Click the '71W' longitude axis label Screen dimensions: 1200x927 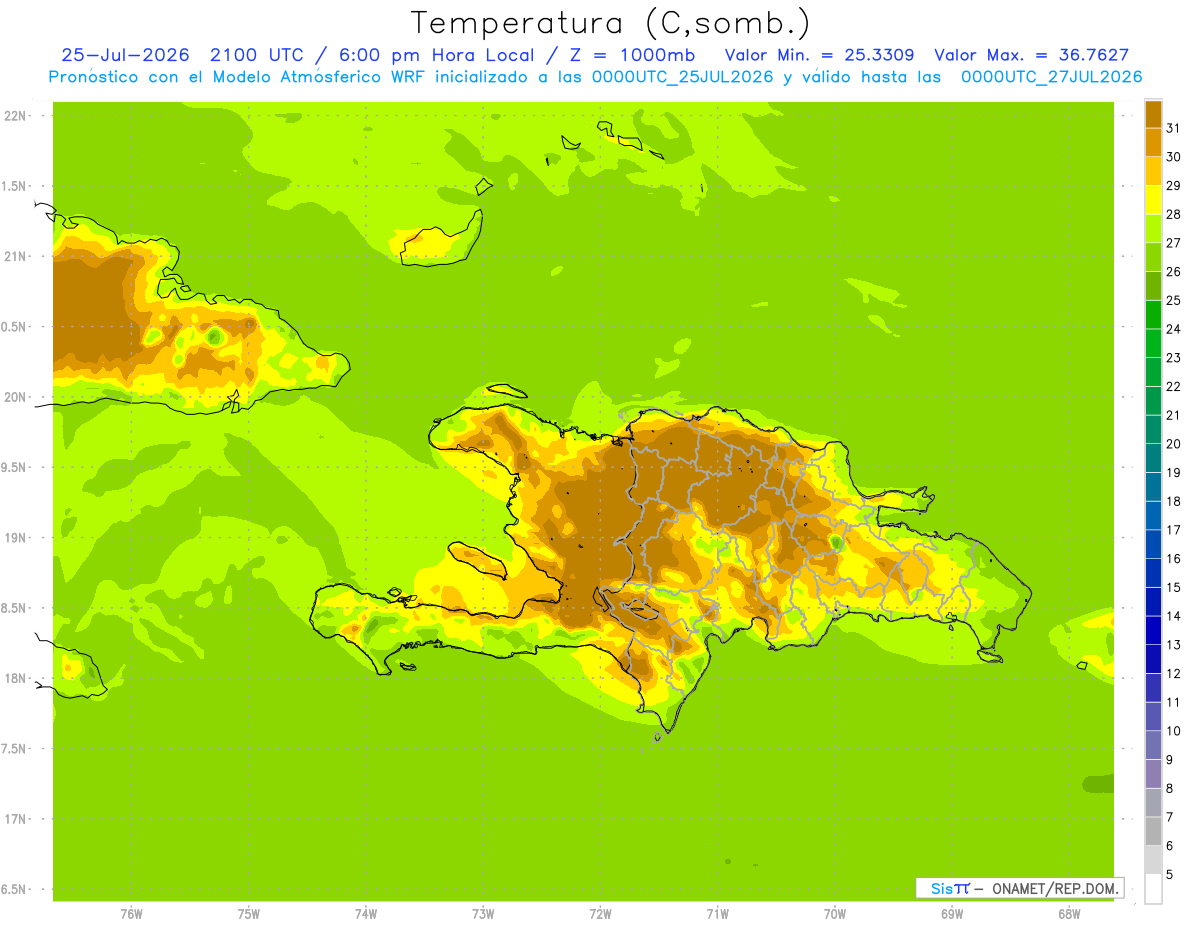(x=717, y=913)
